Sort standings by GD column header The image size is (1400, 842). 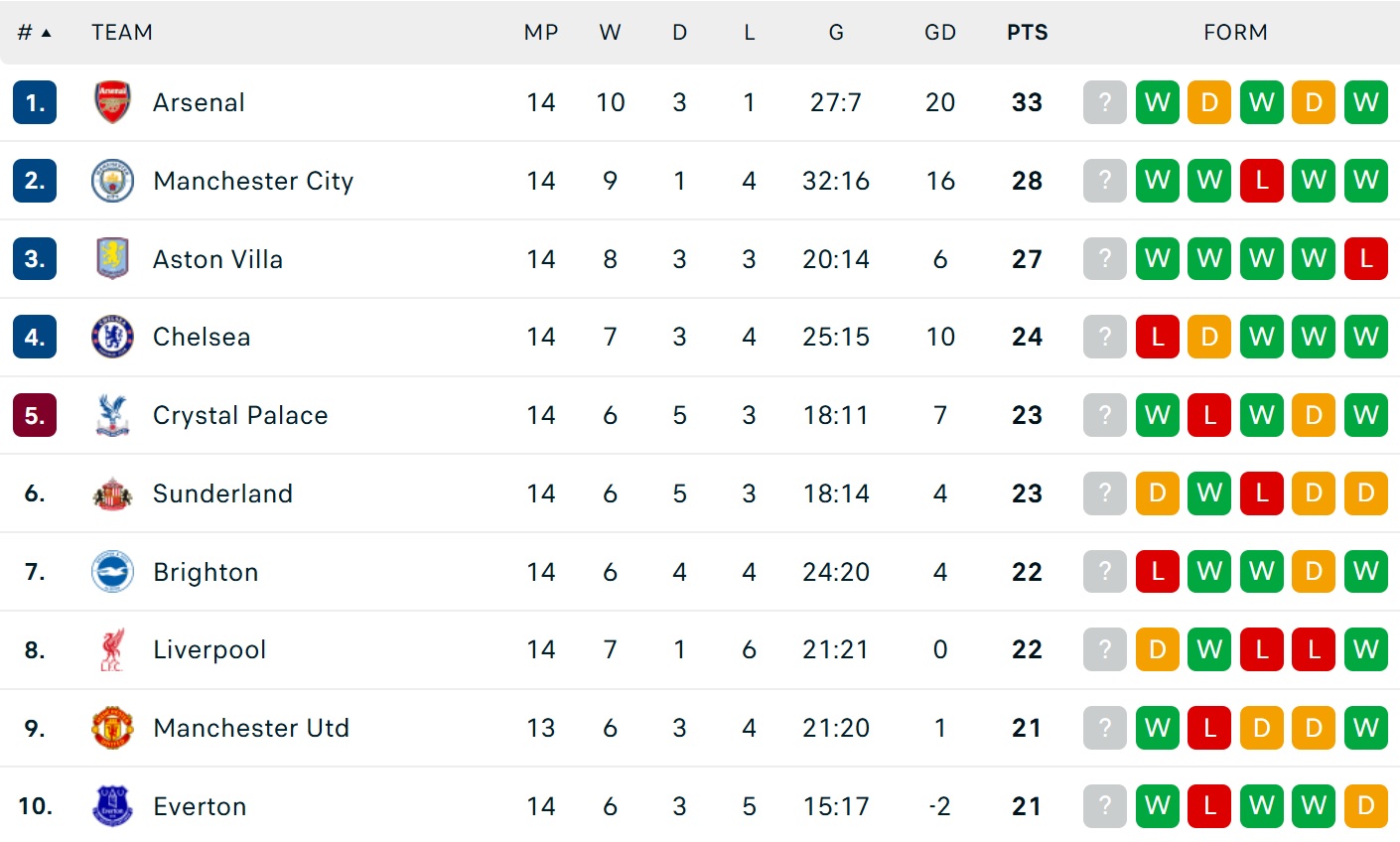point(939,33)
